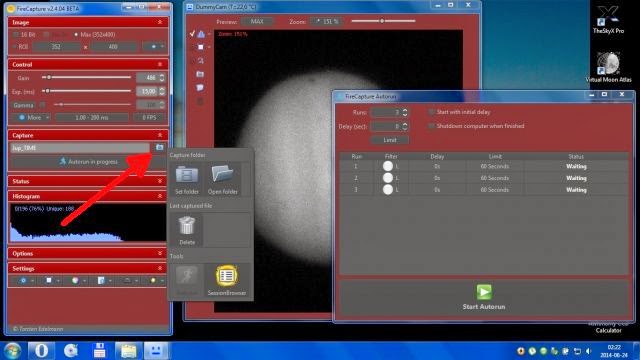Image resolution: width=640 pixels, height=360 pixels.
Task: Adjust the DummyCam Zoom slider
Action: click(383, 21)
